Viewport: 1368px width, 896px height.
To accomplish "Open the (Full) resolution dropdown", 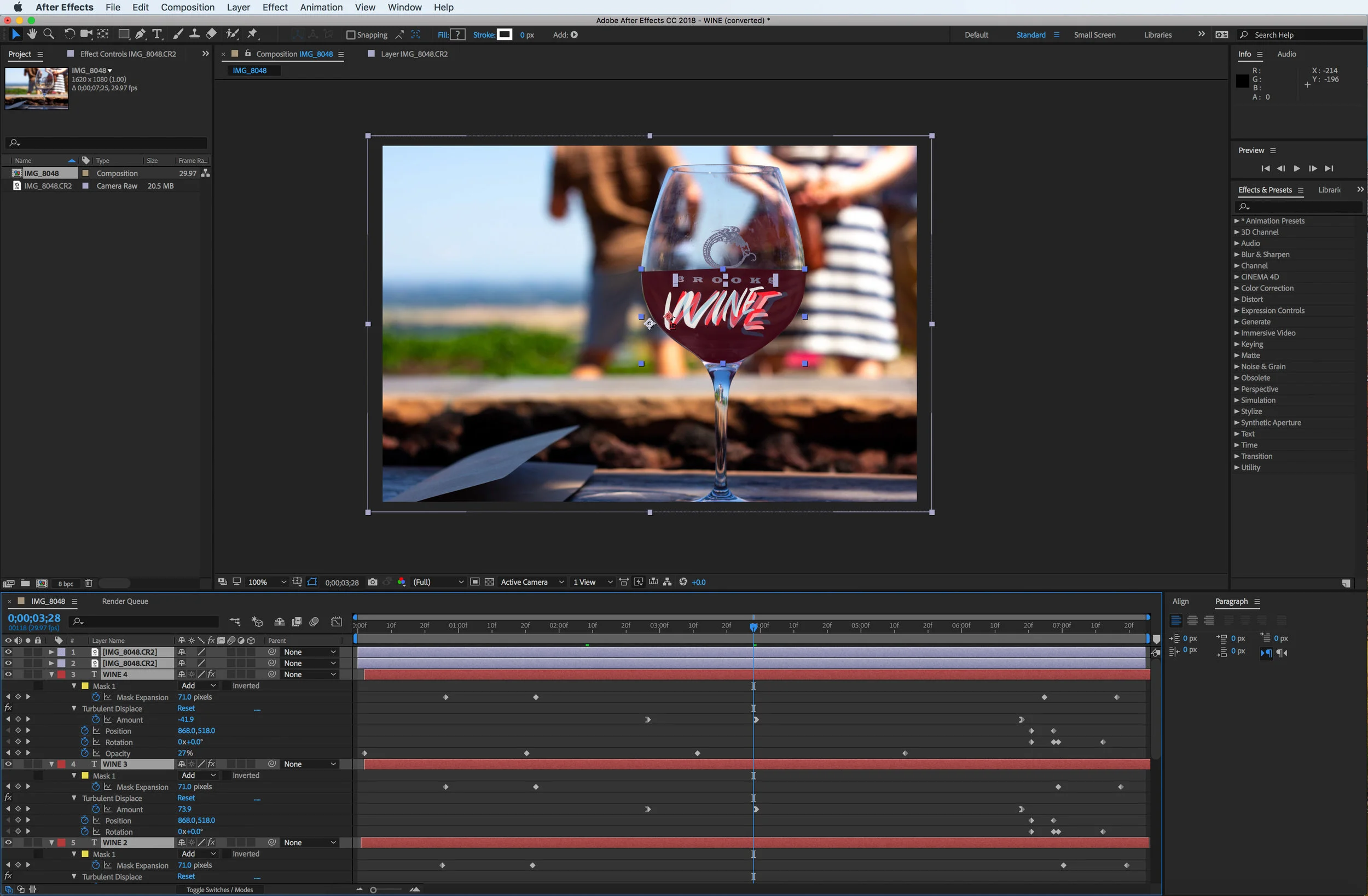I will tap(438, 582).
